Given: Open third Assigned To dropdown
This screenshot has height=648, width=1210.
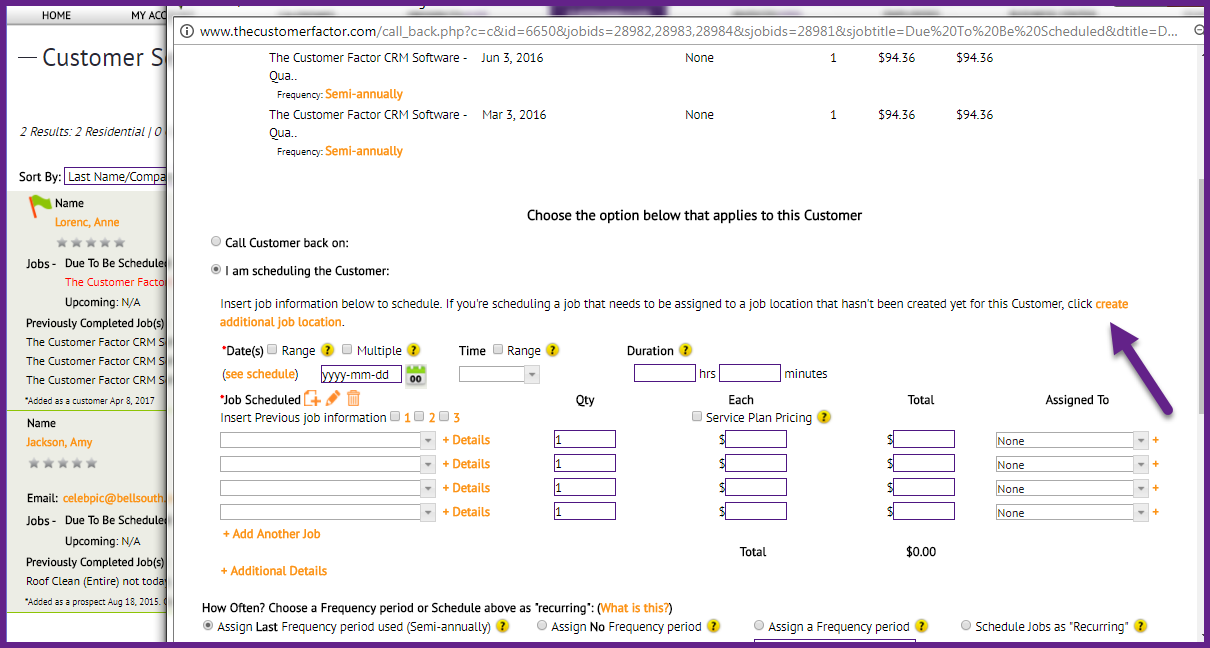Looking at the screenshot, I should (x=1071, y=488).
